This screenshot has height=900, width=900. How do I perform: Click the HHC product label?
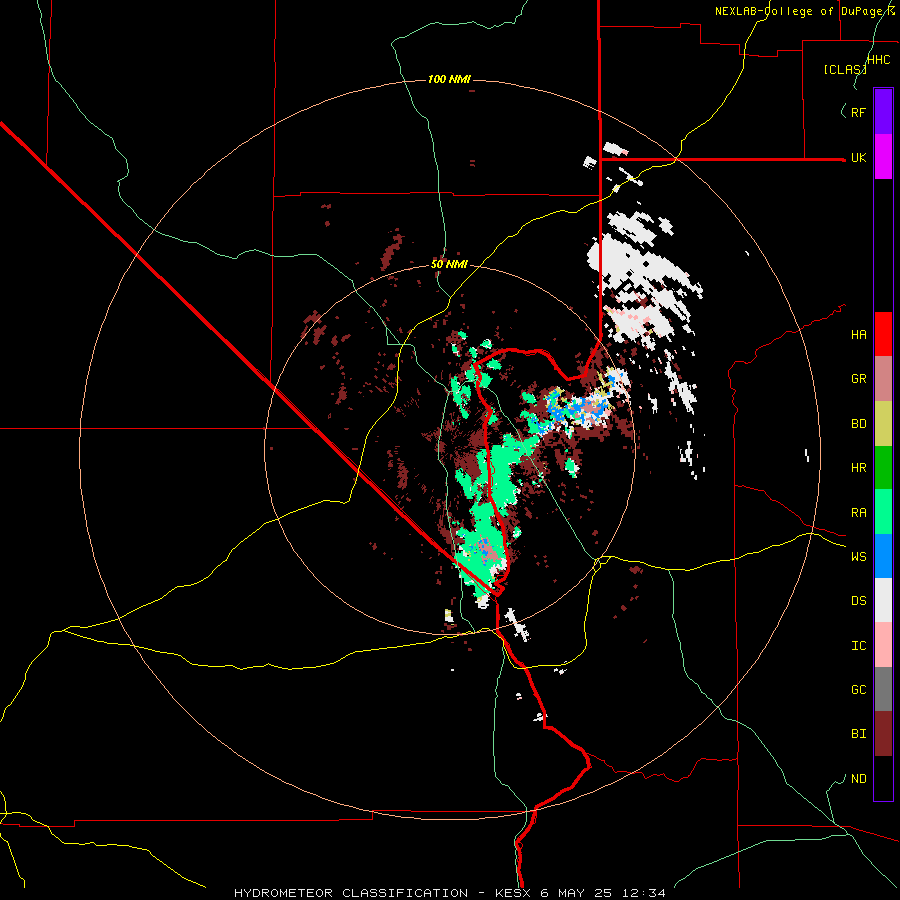pos(879,60)
